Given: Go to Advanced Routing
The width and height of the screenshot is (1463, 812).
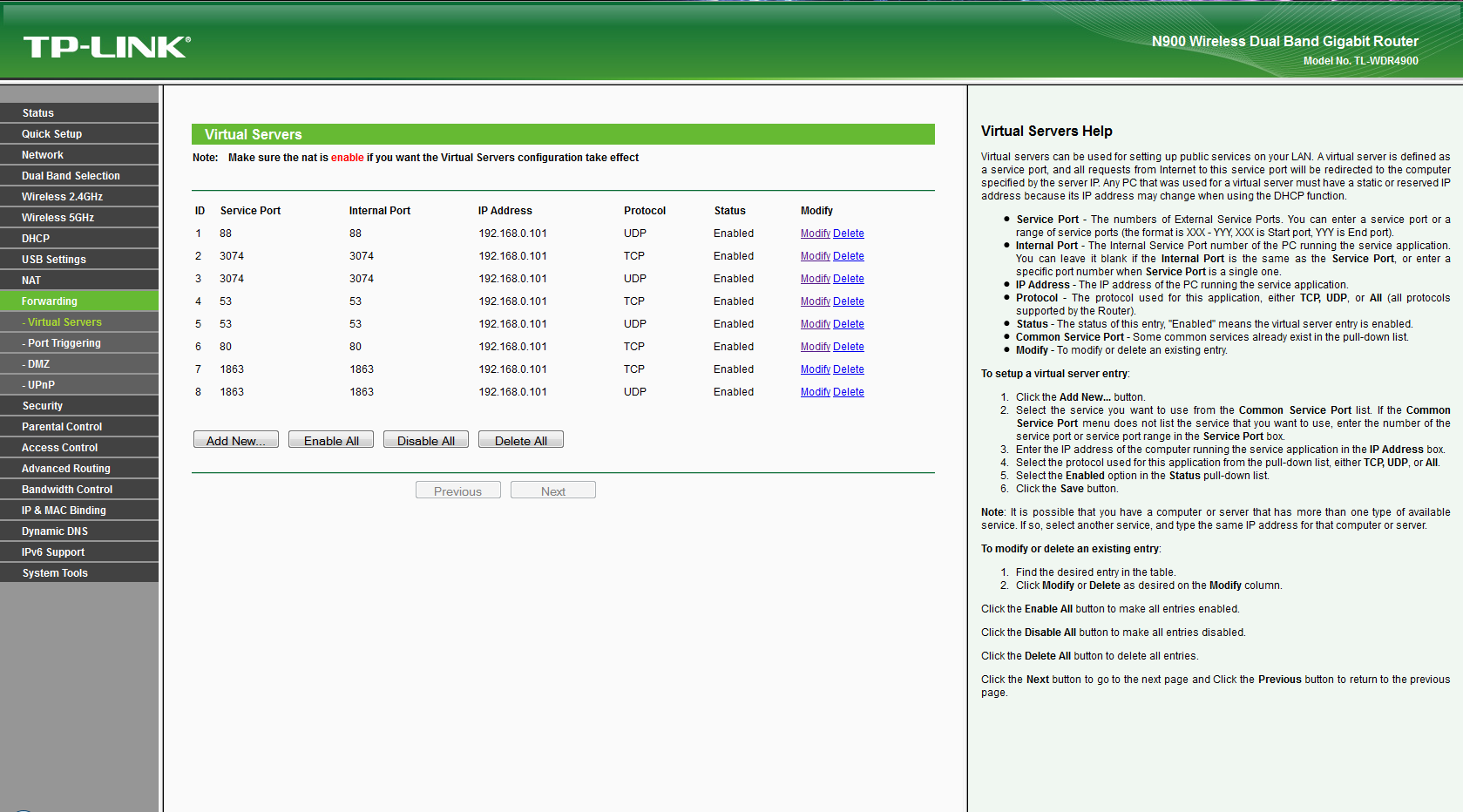Looking at the screenshot, I should (79, 469).
